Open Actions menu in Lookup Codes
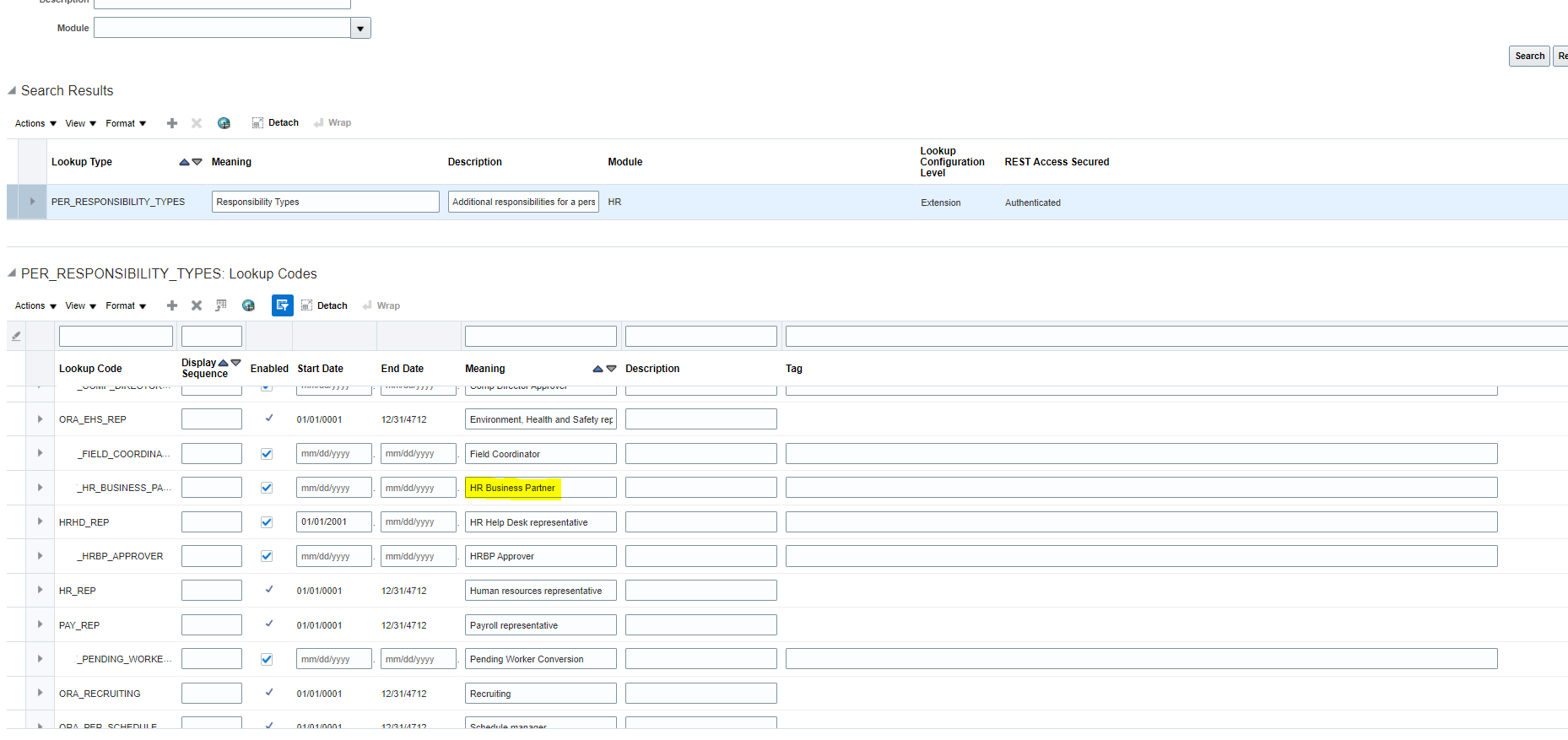The width and height of the screenshot is (1568, 740). [x=35, y=305]
